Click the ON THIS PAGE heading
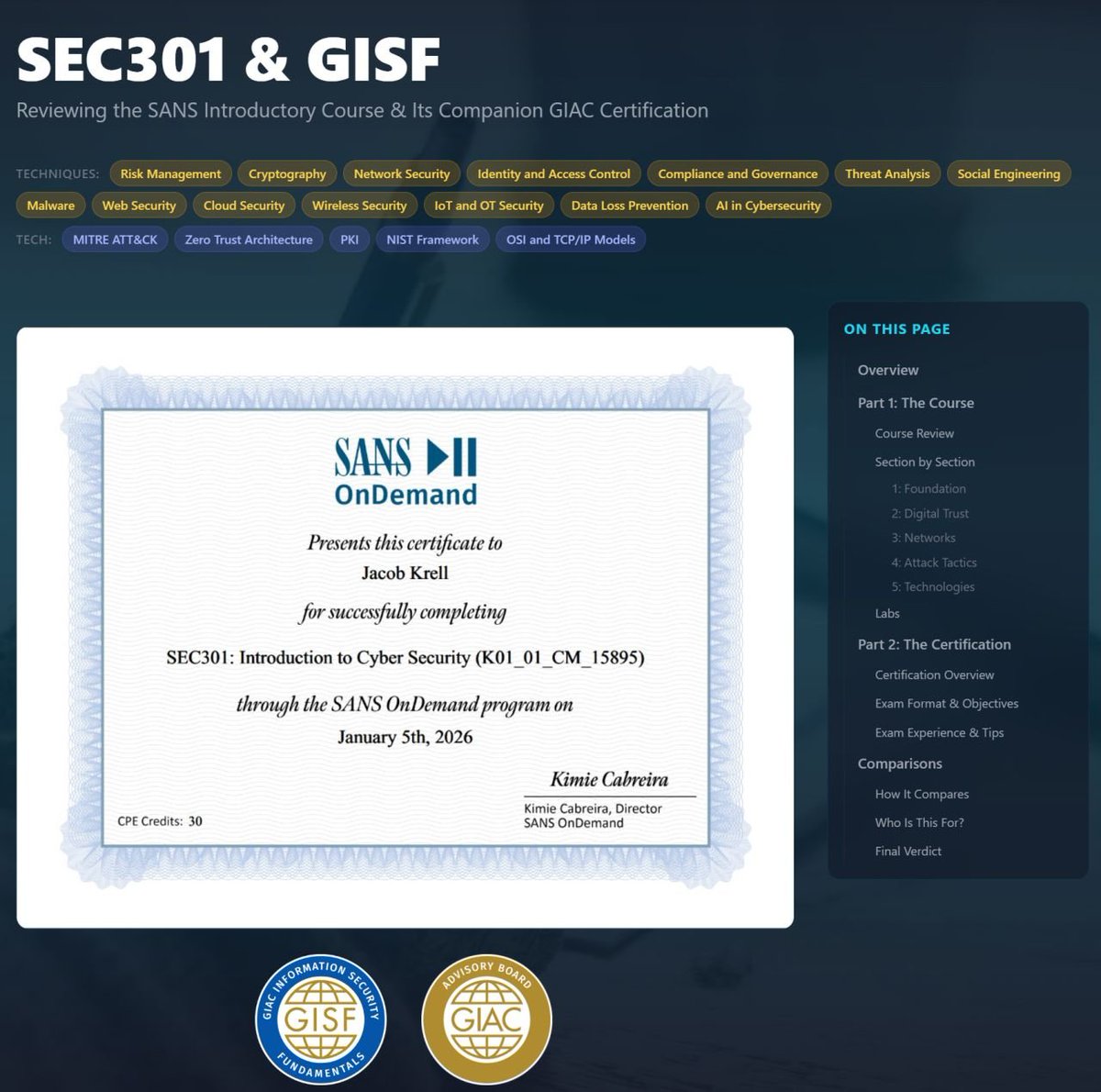 tap(896, 329)
